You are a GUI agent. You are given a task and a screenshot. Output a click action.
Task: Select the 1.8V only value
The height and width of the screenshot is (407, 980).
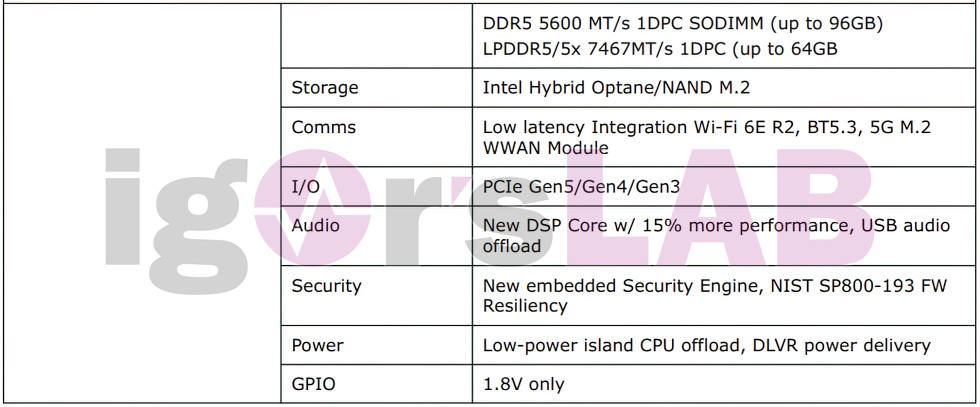(523, 384)
